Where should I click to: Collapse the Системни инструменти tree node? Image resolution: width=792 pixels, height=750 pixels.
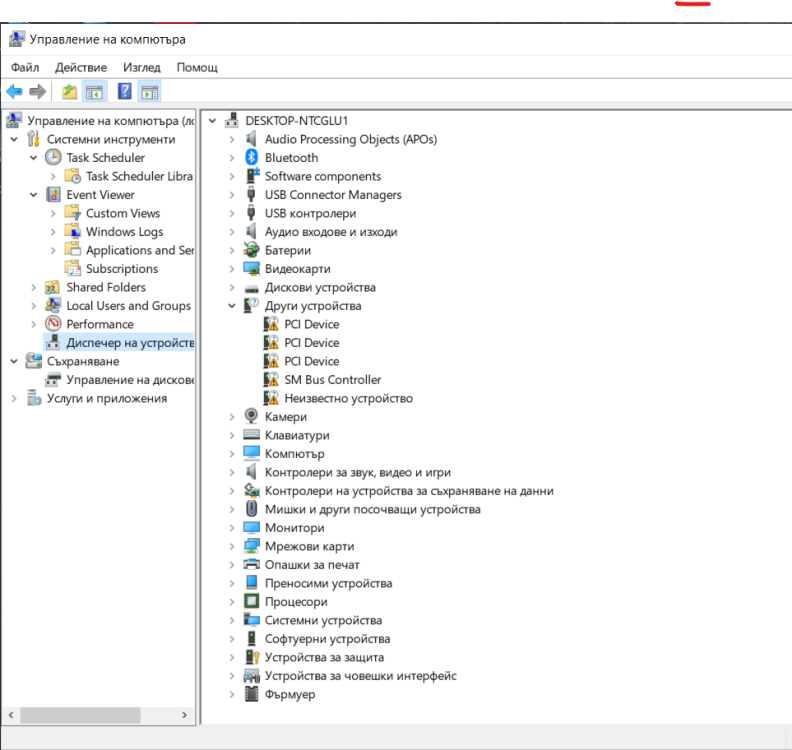point(14,139)
